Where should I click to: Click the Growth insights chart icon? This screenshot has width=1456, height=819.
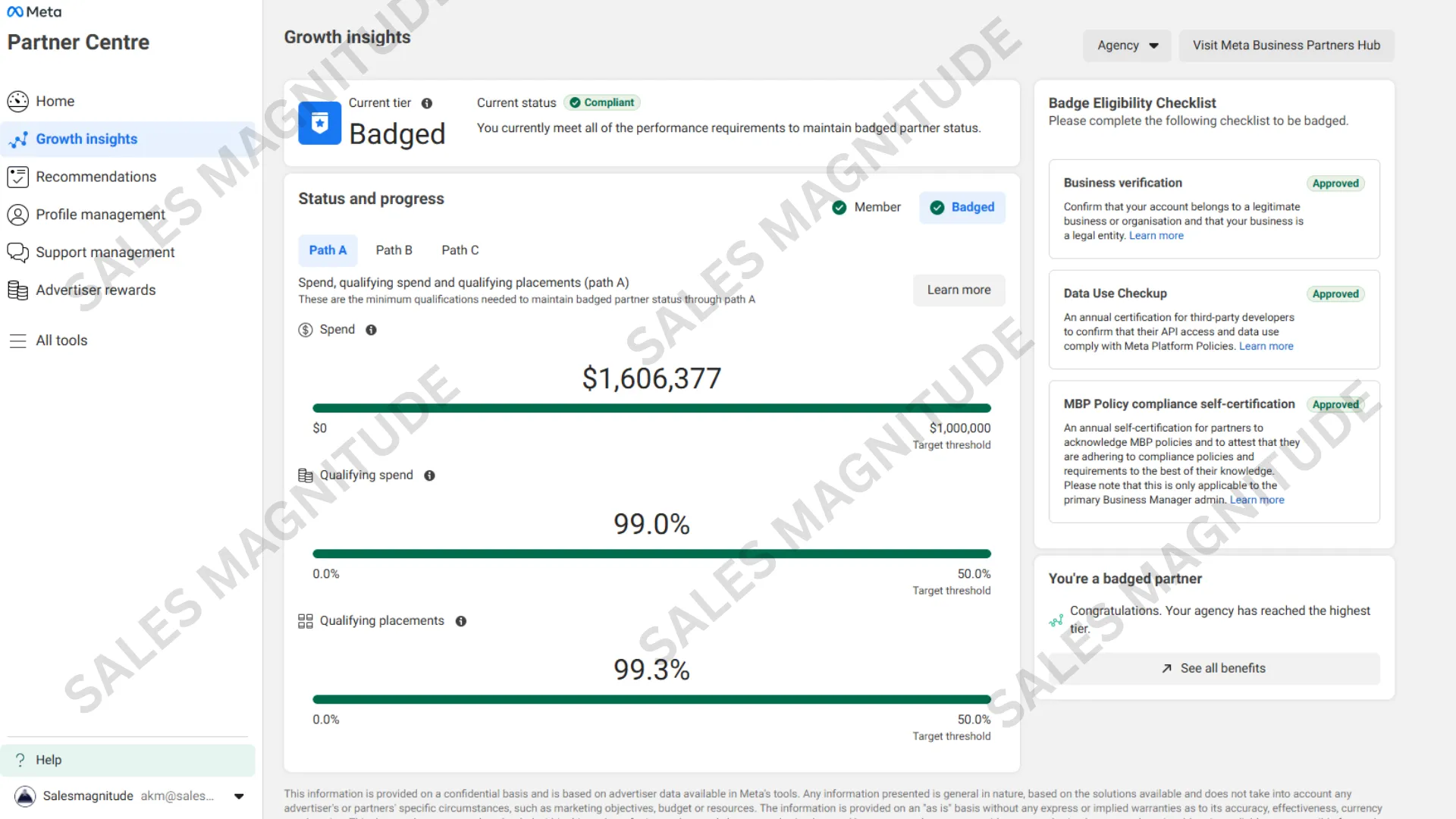coord(17,140)
